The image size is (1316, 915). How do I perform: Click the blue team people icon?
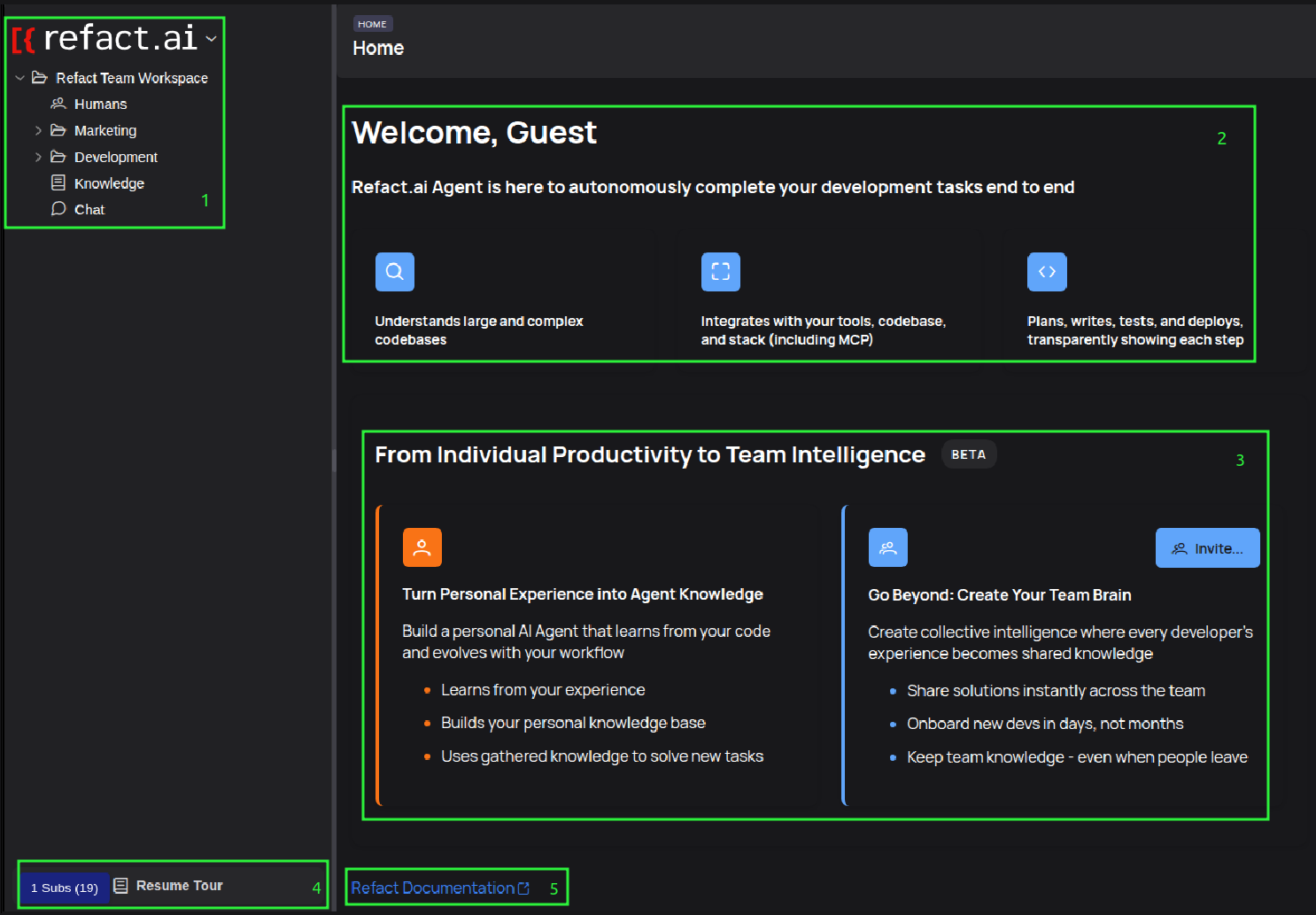click(888, 547)
